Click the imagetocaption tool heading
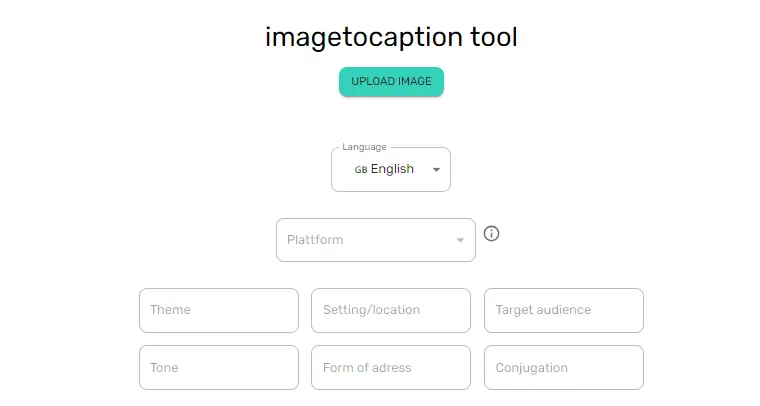The height and width of the screenshot is (406, 760). click(391, 37)
